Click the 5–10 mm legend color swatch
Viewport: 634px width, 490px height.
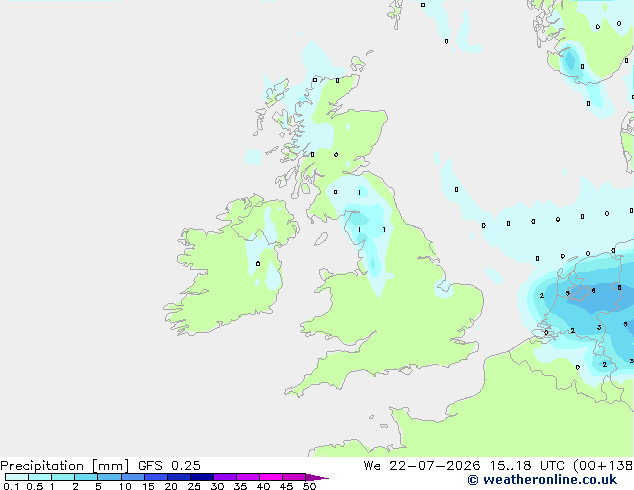109,477
